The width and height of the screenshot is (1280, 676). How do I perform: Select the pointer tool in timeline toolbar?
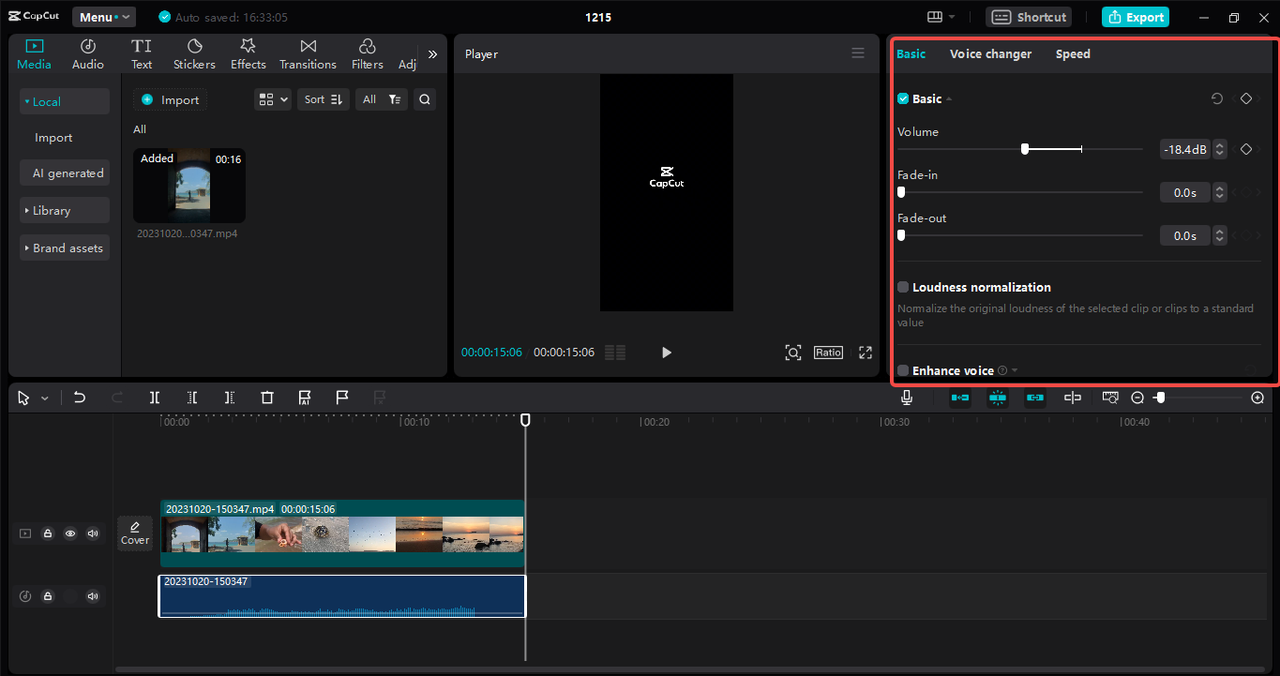click(24, 398)
